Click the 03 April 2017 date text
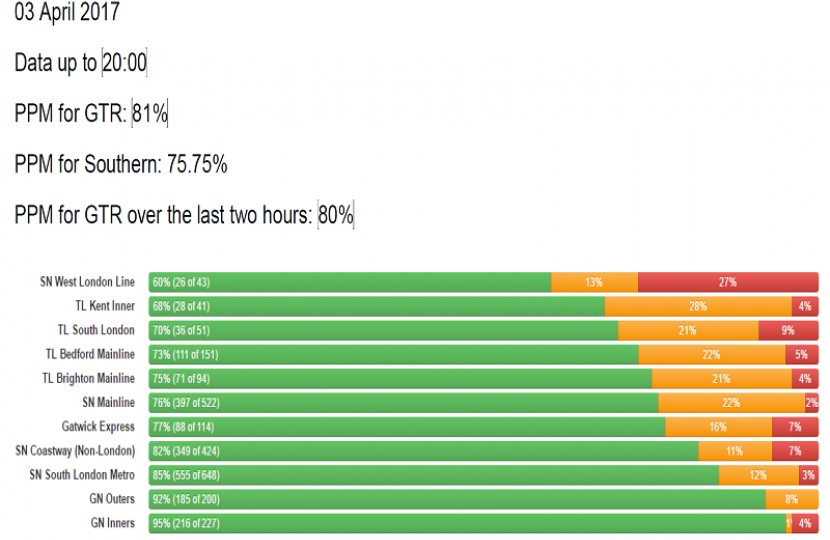Screen dimensions: 830x540 pyautogui.click(x=67, y=13)
